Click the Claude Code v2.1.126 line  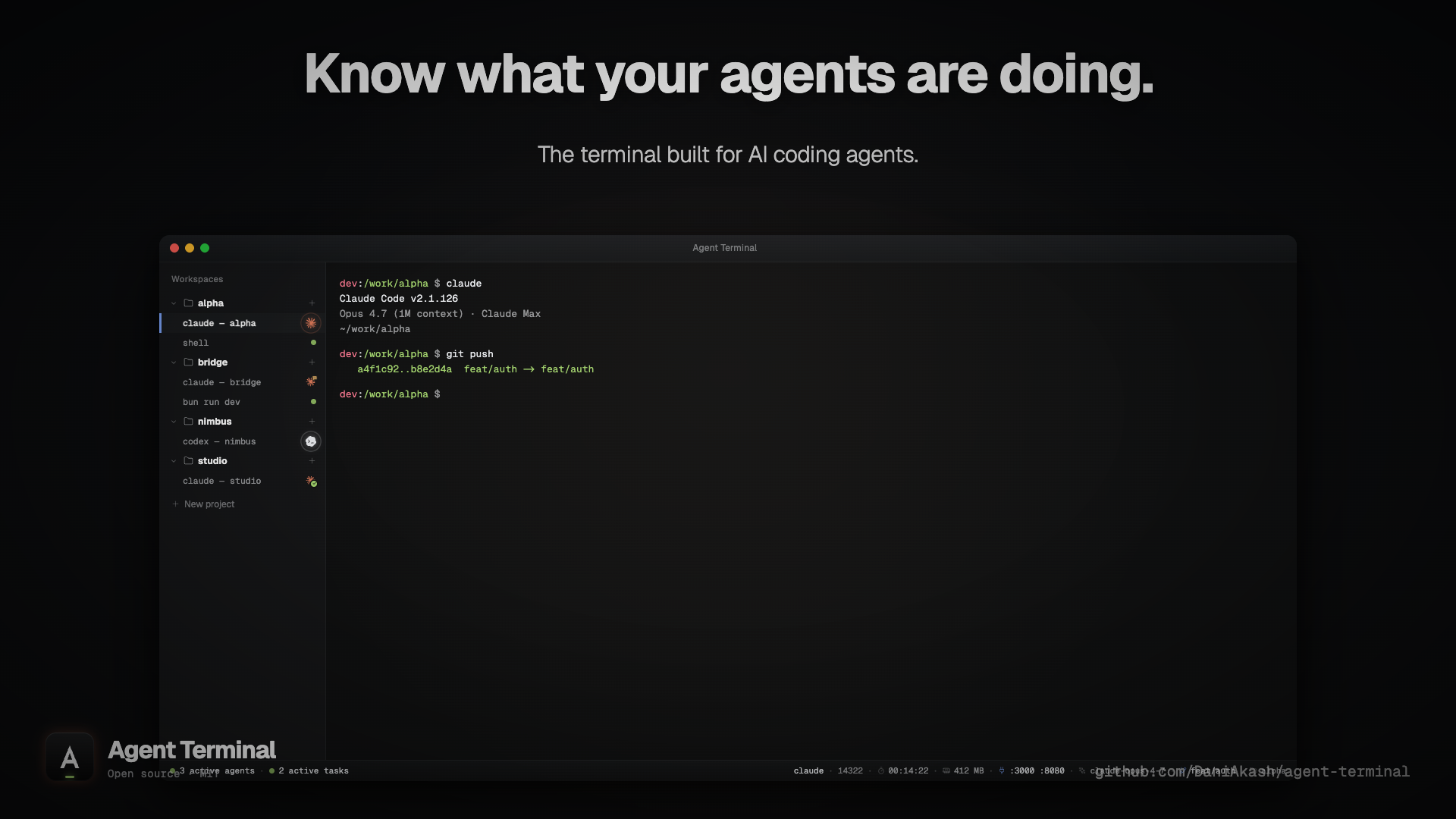coord(399,298)
